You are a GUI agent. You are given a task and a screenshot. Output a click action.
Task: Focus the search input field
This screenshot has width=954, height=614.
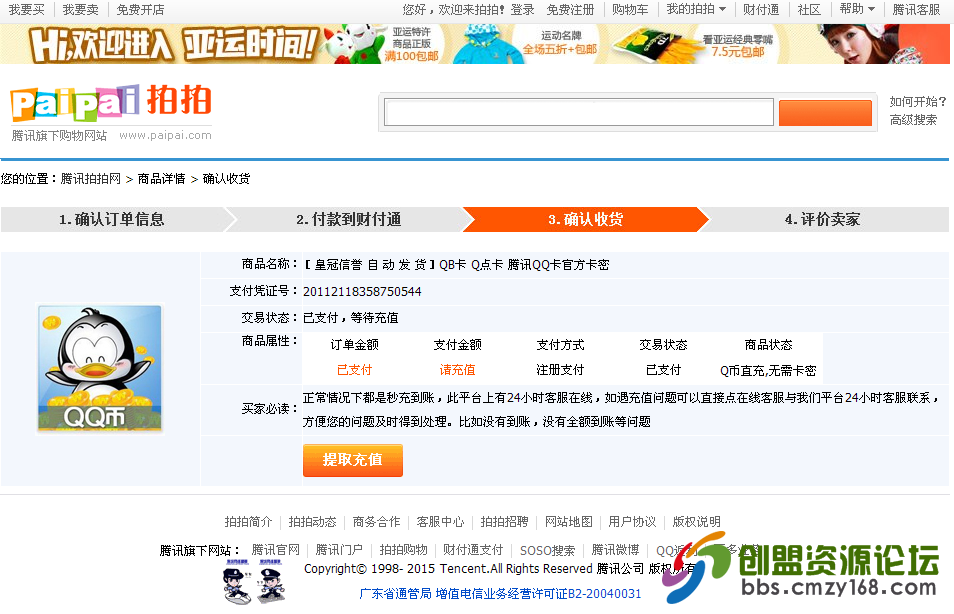(x=579, y=113)
